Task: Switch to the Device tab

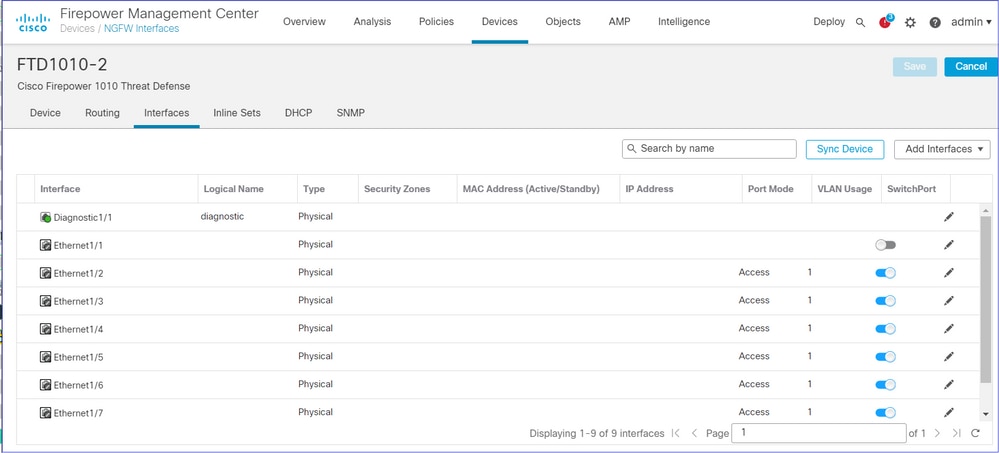Action: tap(45, 113)
